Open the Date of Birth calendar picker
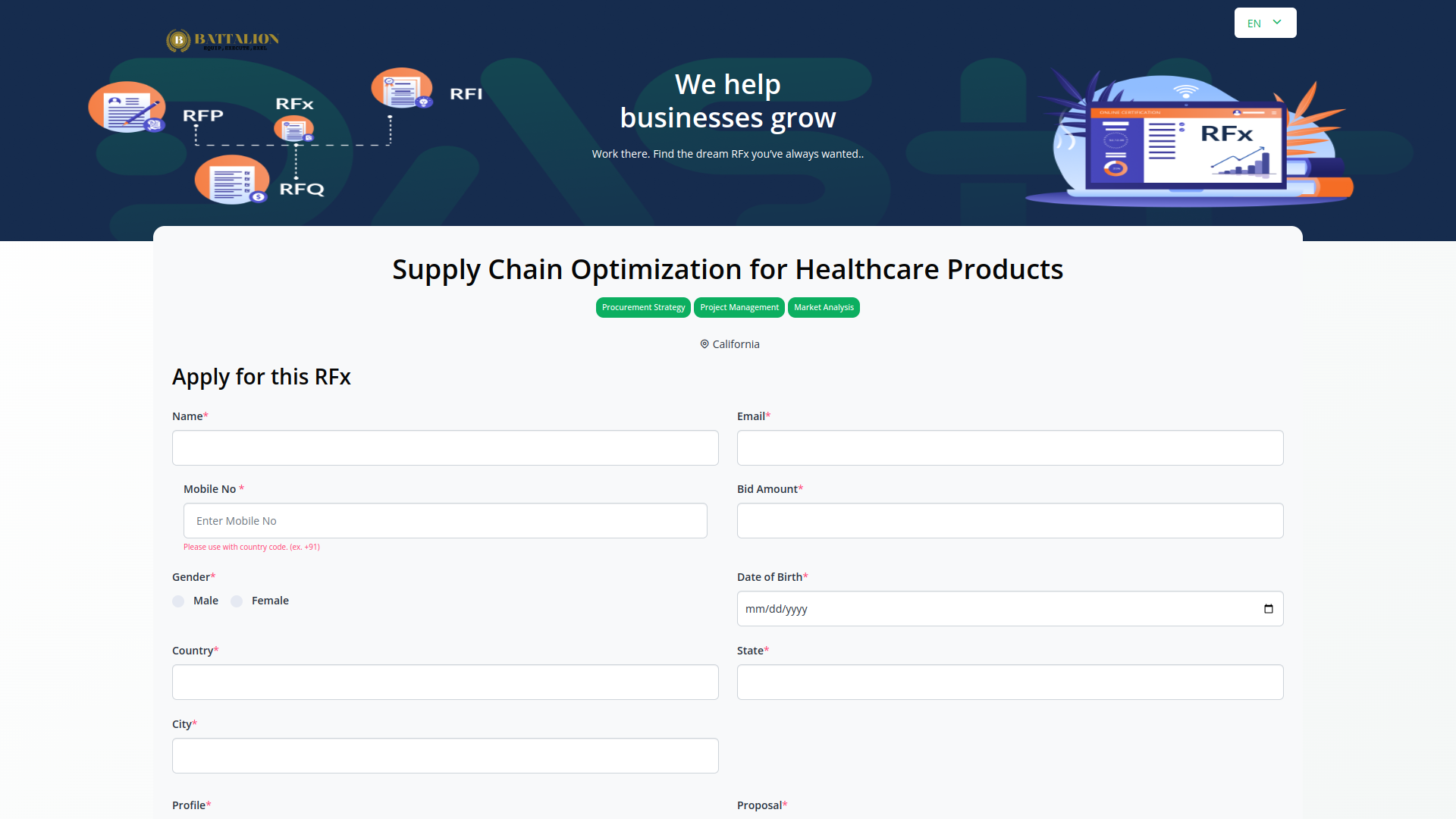This screenshot has width=1456, height=819. click(1268, 609)
